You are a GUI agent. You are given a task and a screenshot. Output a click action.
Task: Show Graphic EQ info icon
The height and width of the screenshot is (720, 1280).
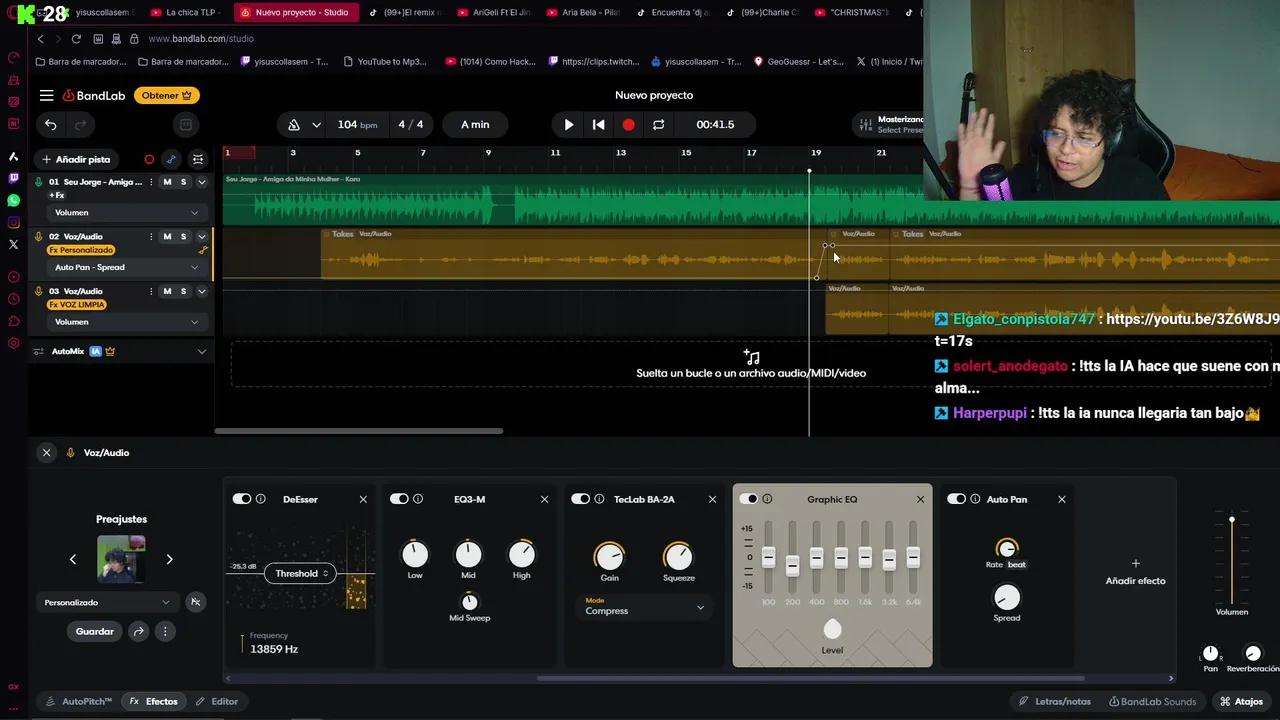click(767, 499)
